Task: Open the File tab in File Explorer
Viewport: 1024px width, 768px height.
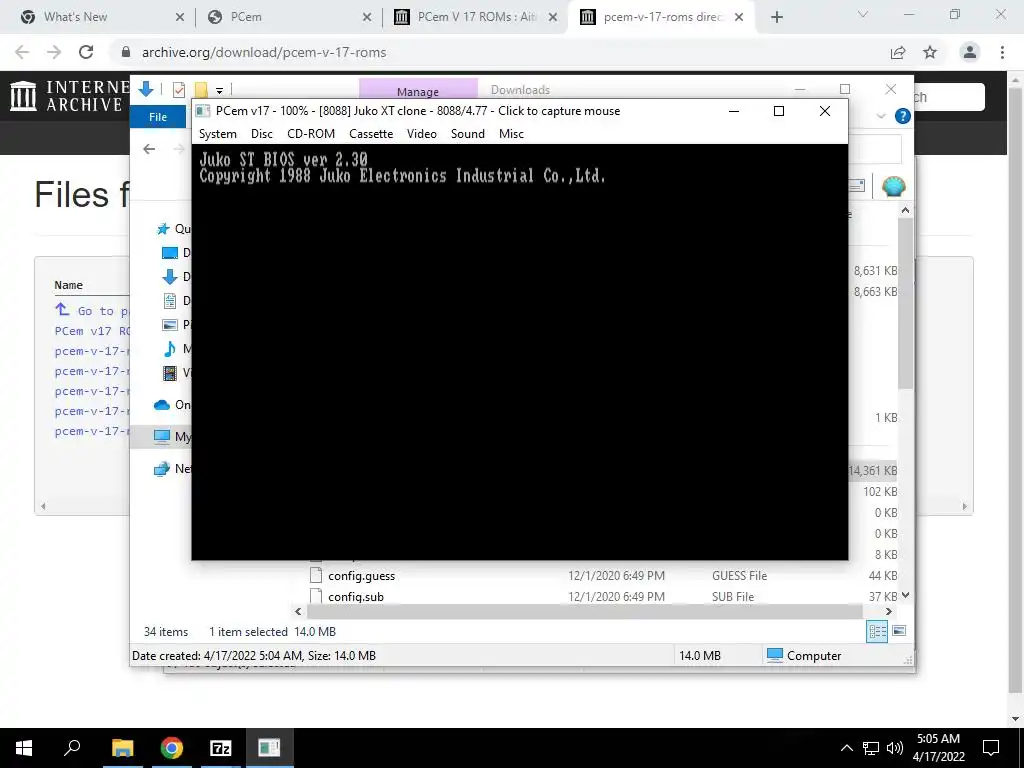Action: tap(158, 117)
